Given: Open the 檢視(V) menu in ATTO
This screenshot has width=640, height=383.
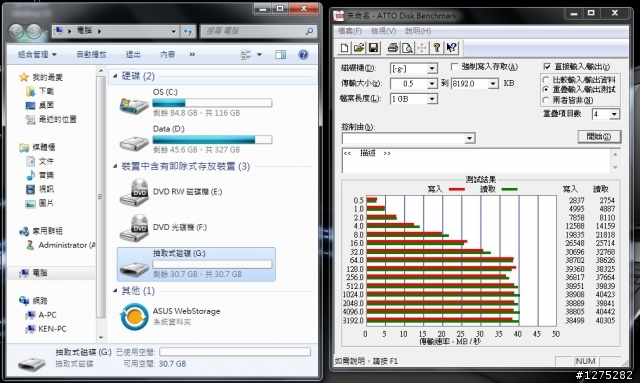Looking at the screenshot, I should [x=383, y=31].
